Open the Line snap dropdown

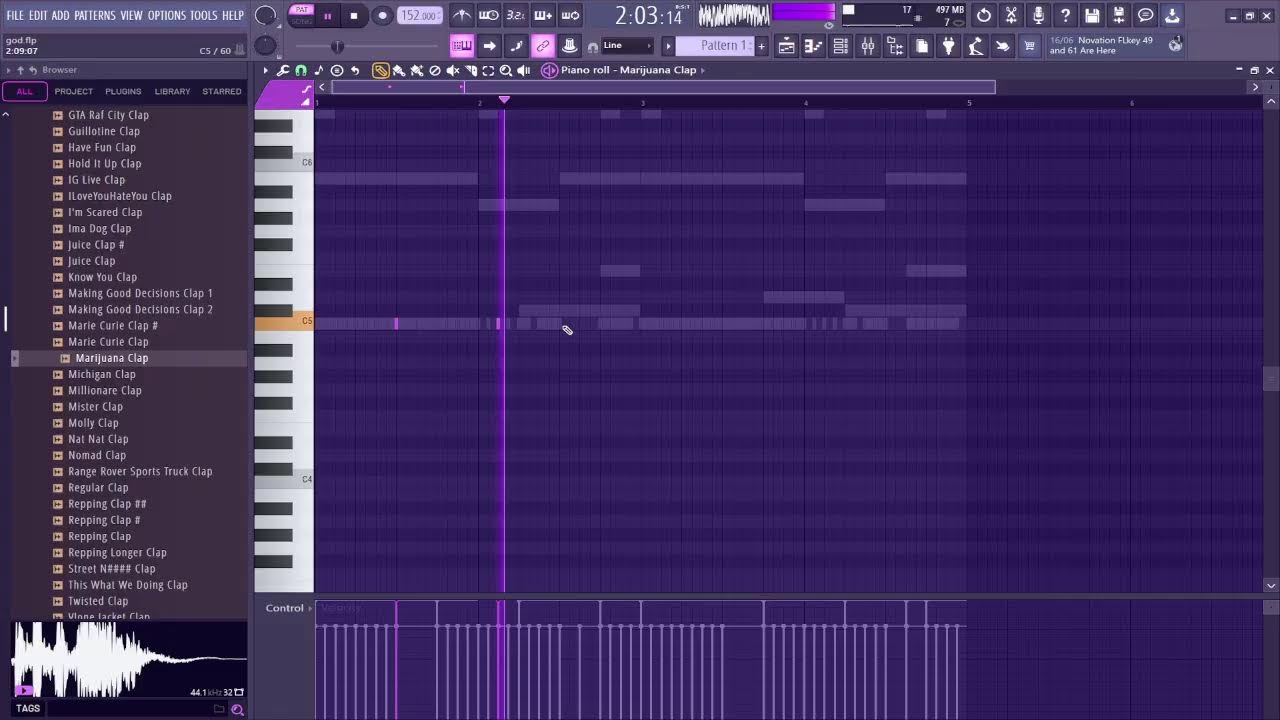[627, 46]
